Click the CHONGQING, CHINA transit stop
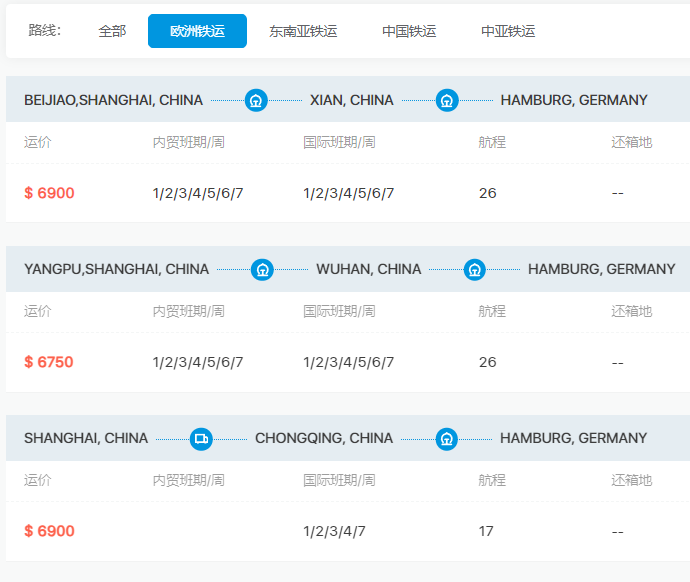690x582 pixels. coord(324,438)
